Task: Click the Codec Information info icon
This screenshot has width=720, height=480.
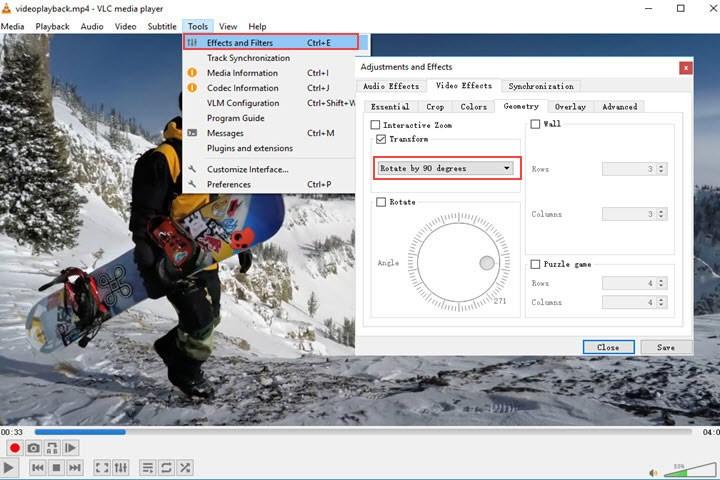Action: click(x=192, y=87)
